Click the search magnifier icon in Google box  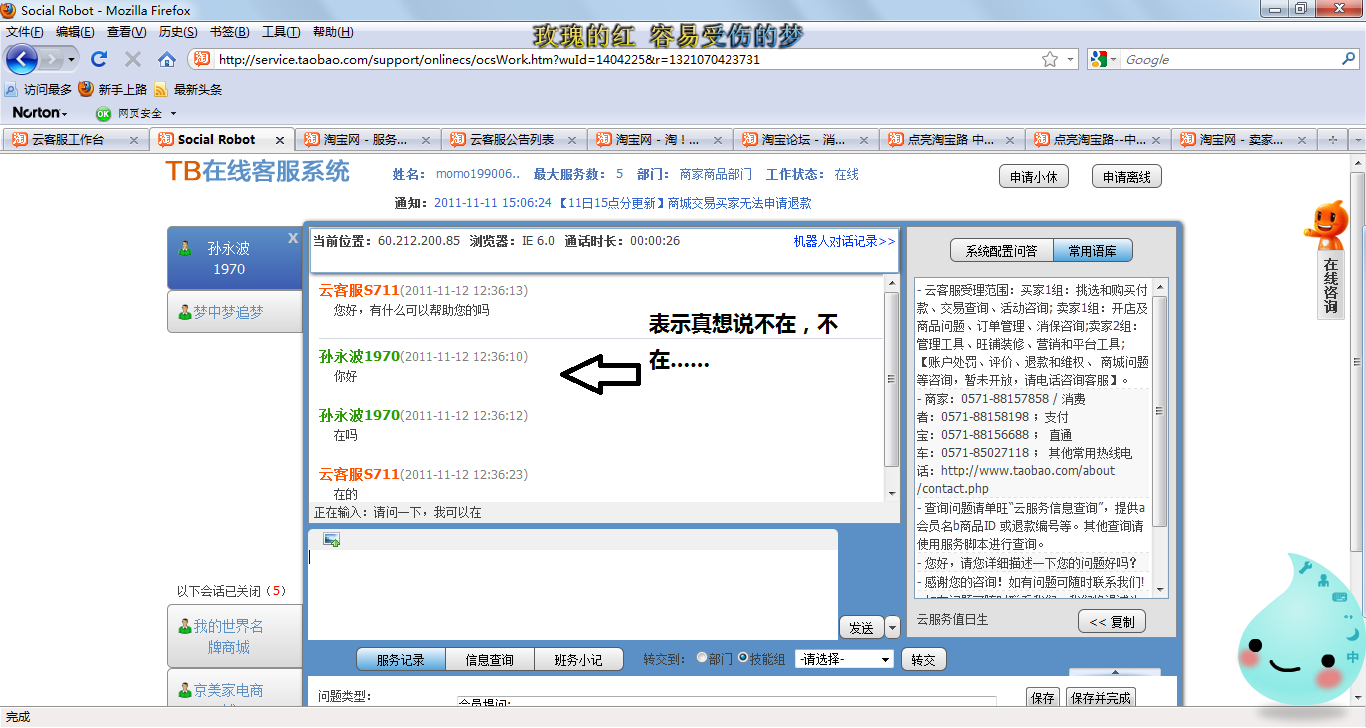click(x=1348, y=59)
